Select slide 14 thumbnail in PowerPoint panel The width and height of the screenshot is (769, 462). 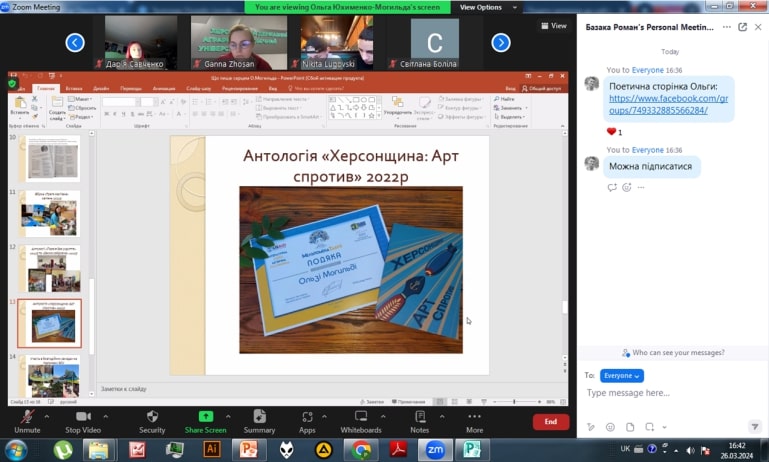coord(50,376)
